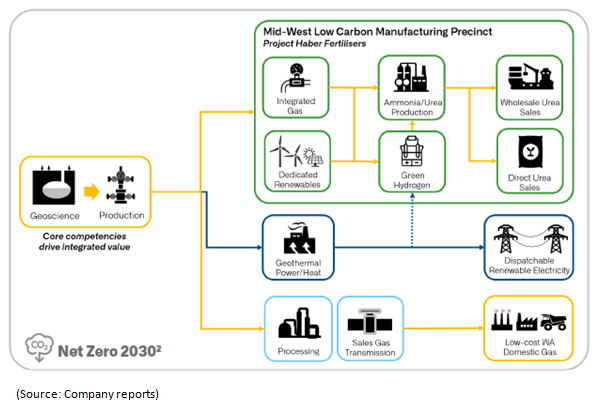The image size is (600, 406).
Task: Select the Processing plant icon
Action: [x=298, y=322]
